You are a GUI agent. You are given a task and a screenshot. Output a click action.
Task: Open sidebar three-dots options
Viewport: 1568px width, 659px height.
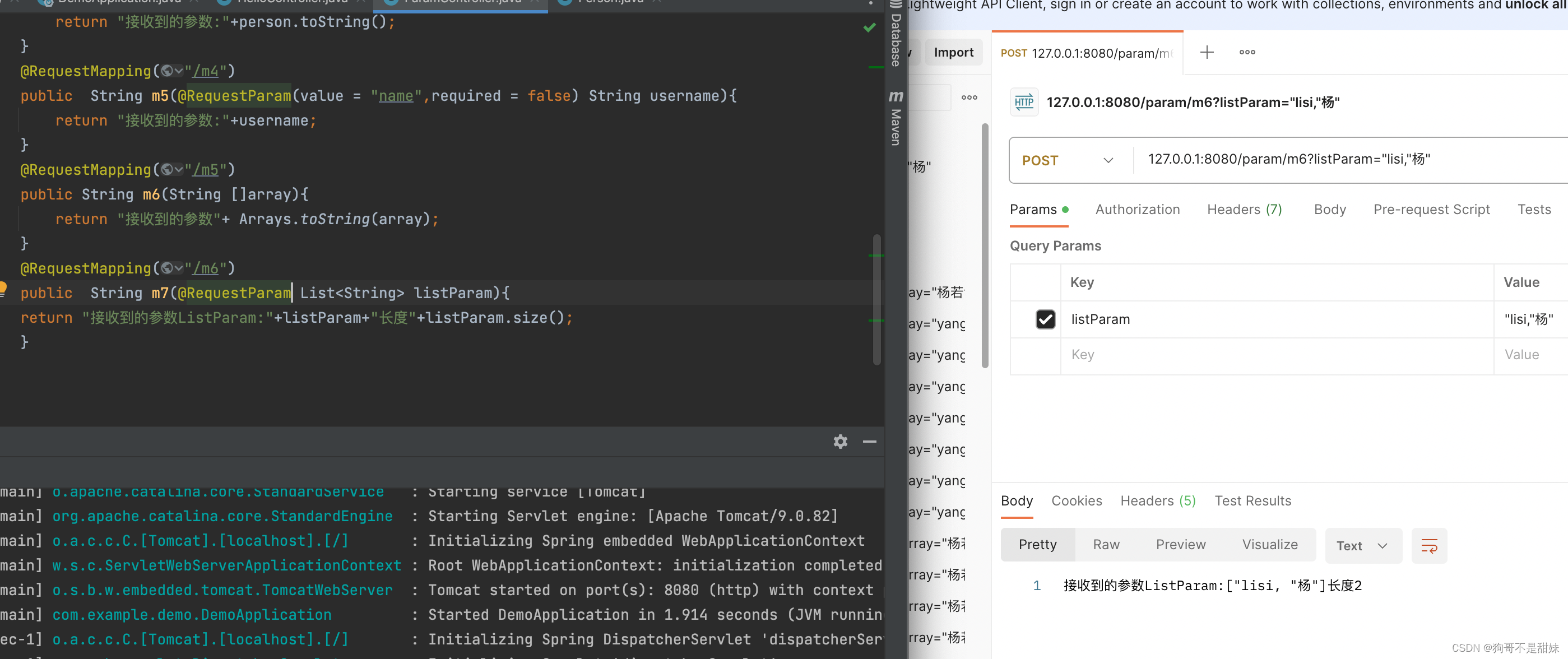pyautogui.click(x=969, y=98)
